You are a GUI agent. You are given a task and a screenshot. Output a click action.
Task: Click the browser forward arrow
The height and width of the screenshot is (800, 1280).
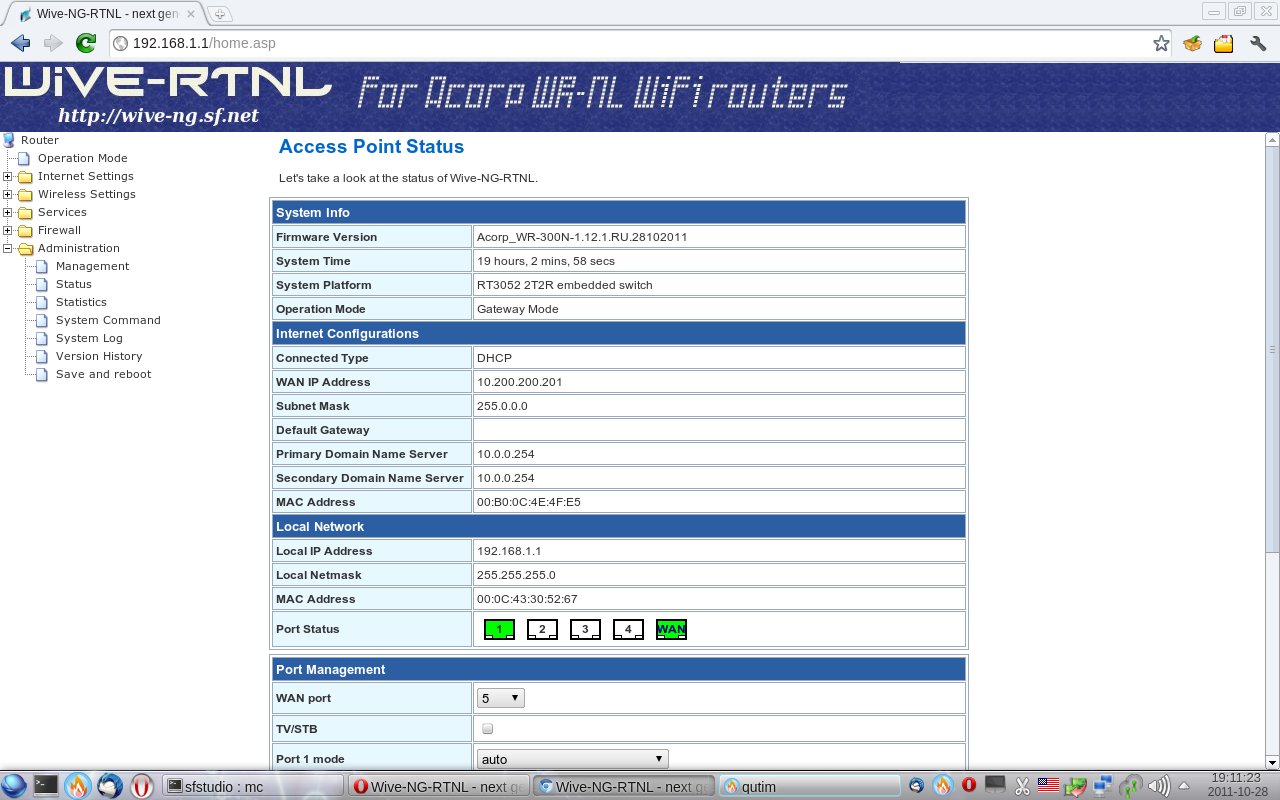coord(53,43)
